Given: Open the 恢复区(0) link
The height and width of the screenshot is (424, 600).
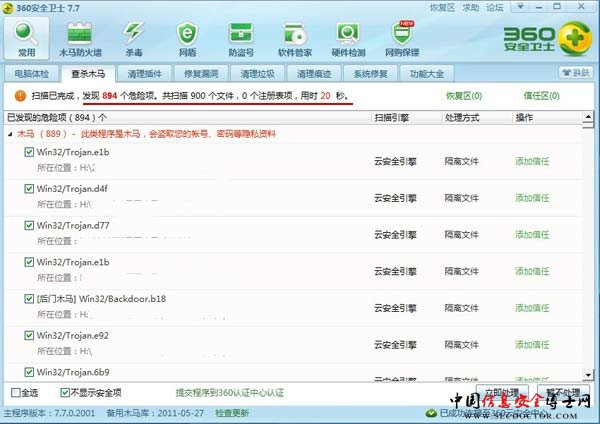Looking at the screenshot, I should point(464,96).
